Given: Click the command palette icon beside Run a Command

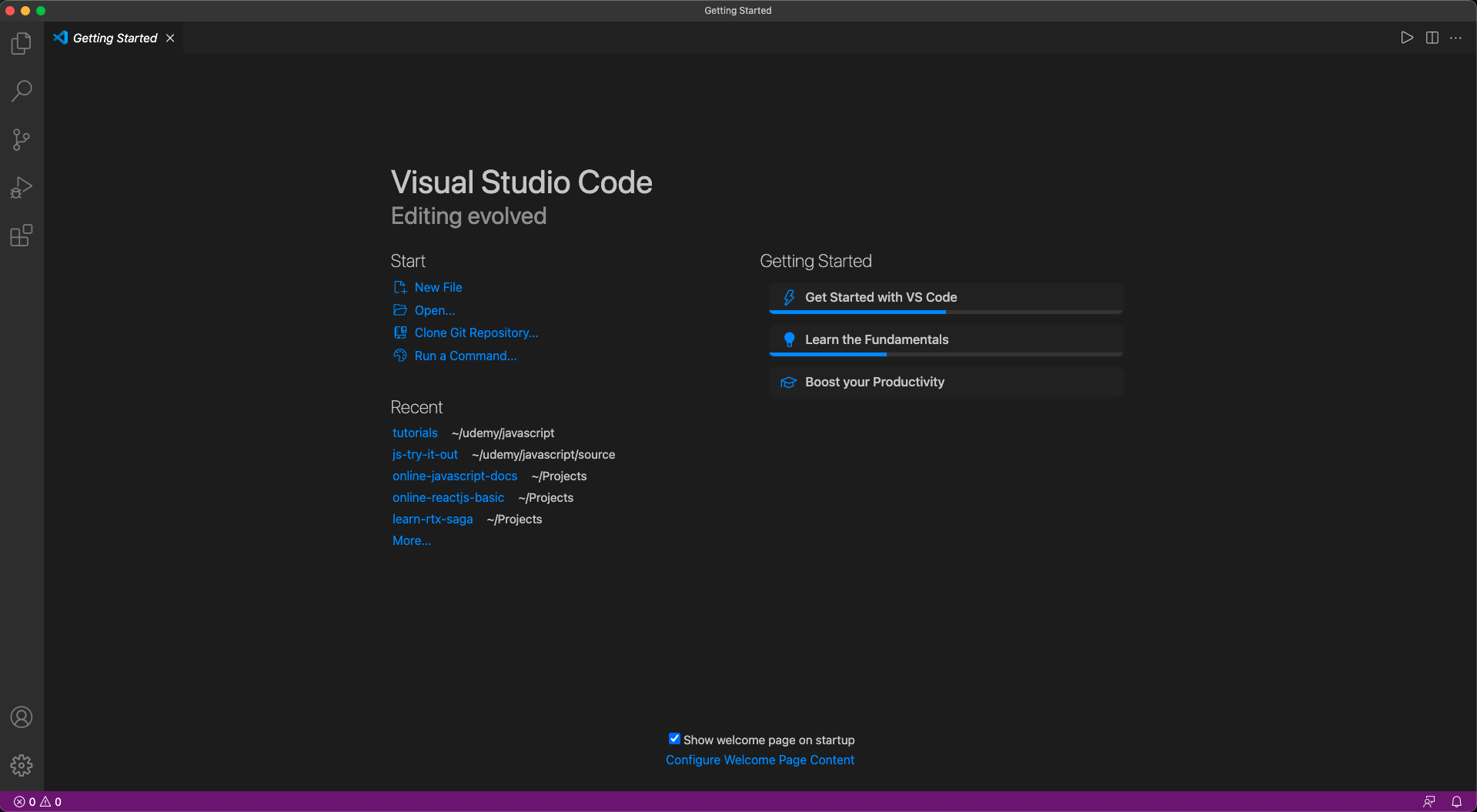Looking at the screenshot, I should coord(400,356).
